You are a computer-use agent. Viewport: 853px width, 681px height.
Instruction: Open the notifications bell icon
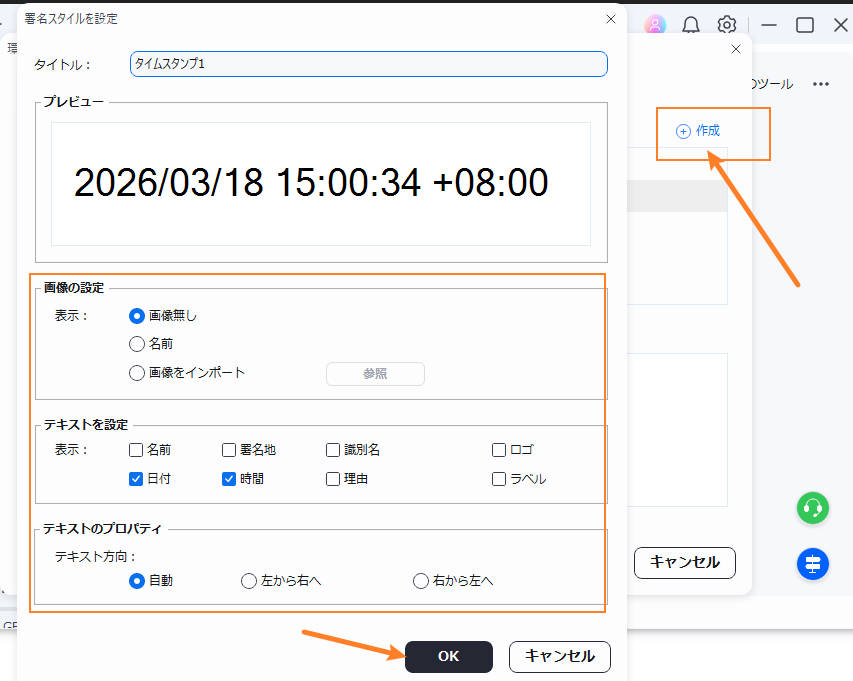click(691, 25)
